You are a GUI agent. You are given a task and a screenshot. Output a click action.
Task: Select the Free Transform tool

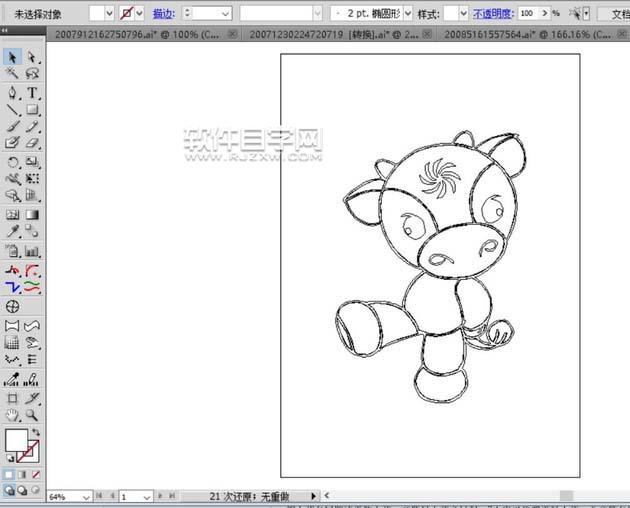click(32, 178)
